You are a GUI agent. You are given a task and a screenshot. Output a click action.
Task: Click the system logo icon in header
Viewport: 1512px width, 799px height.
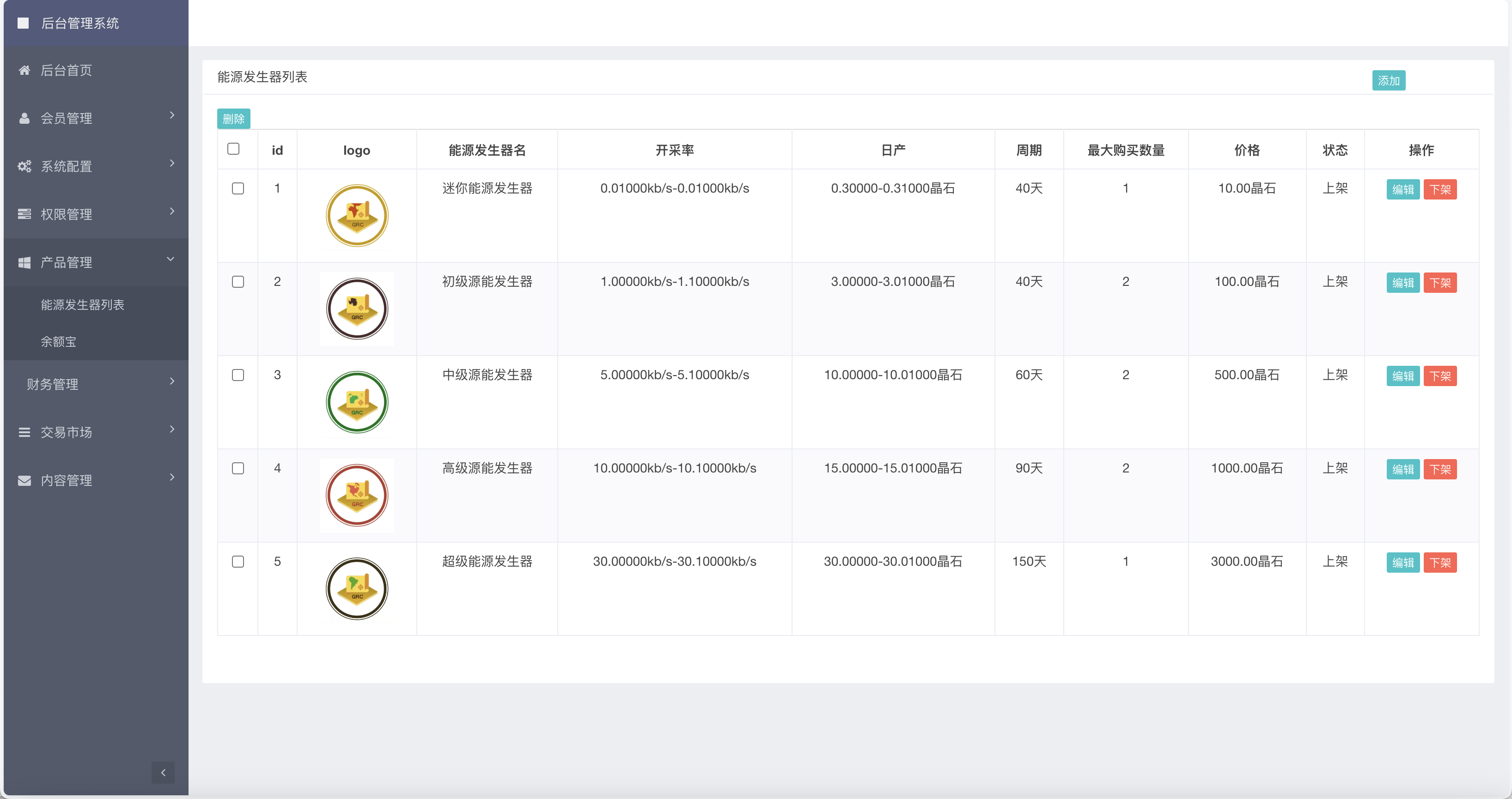point(24,23)
